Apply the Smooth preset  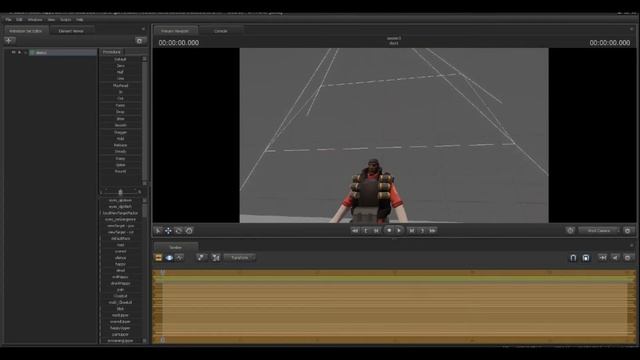tap(120, 125)
